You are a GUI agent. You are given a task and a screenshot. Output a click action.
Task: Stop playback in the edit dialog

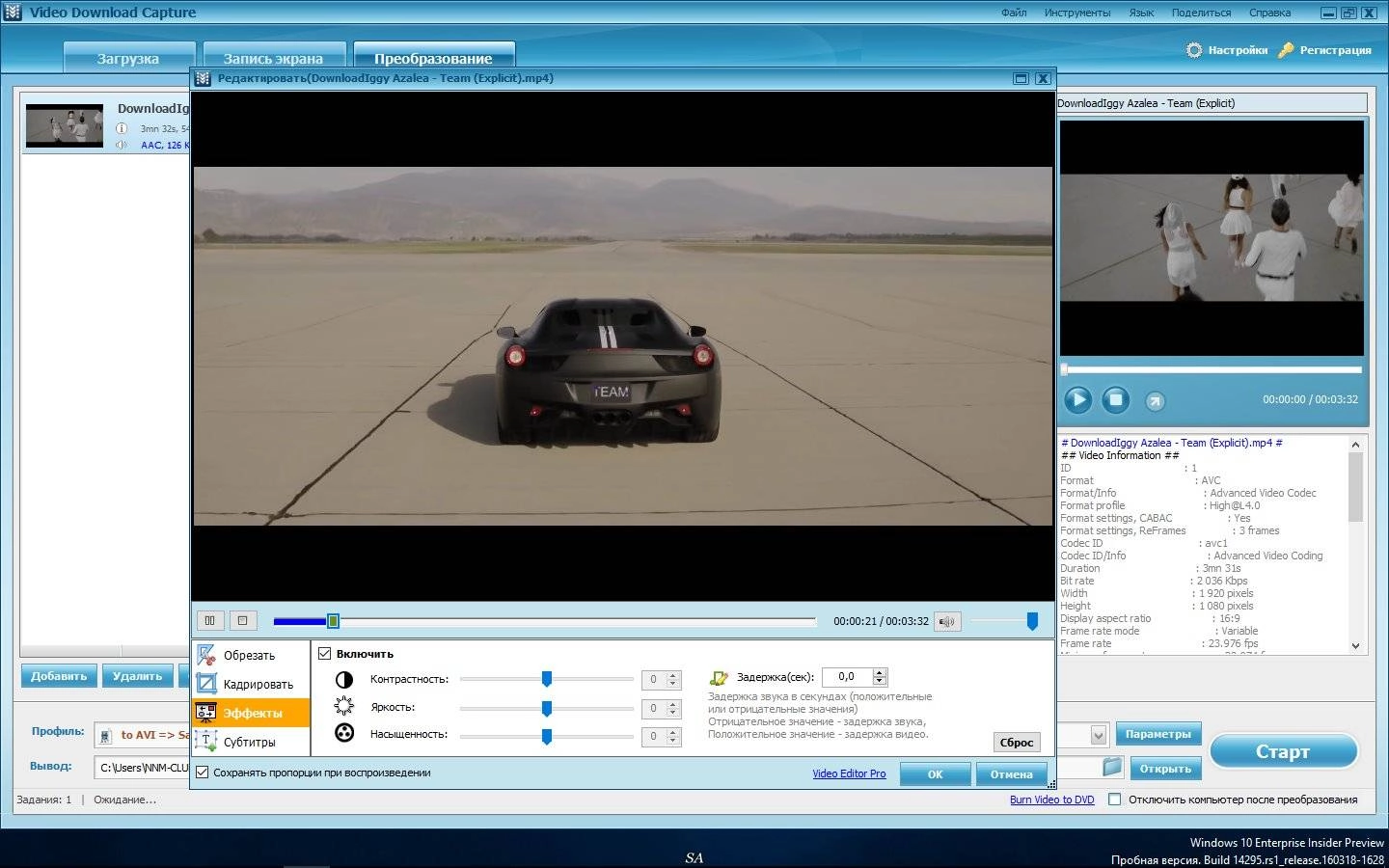(242, 621)
